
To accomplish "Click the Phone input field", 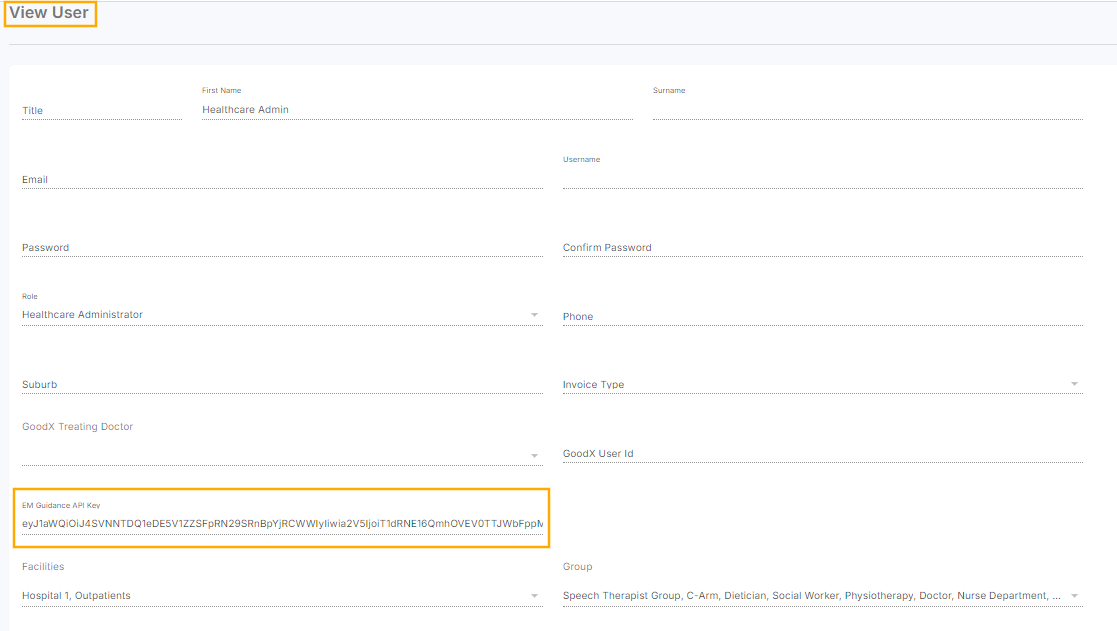I will point(822,317).
